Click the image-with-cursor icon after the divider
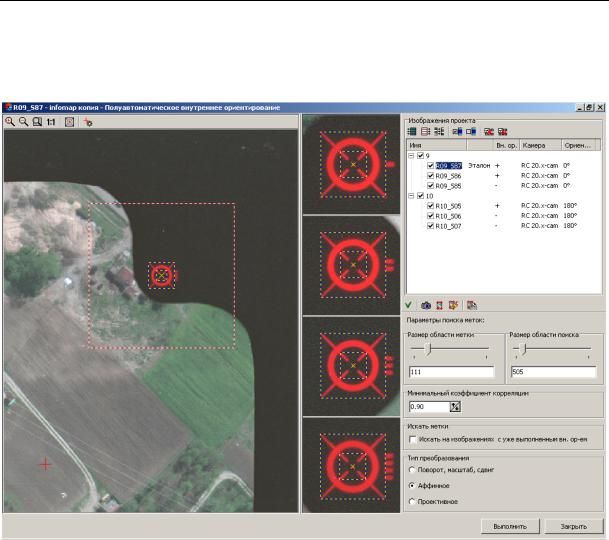The image size is (609, 540). (x=472, y=305)
